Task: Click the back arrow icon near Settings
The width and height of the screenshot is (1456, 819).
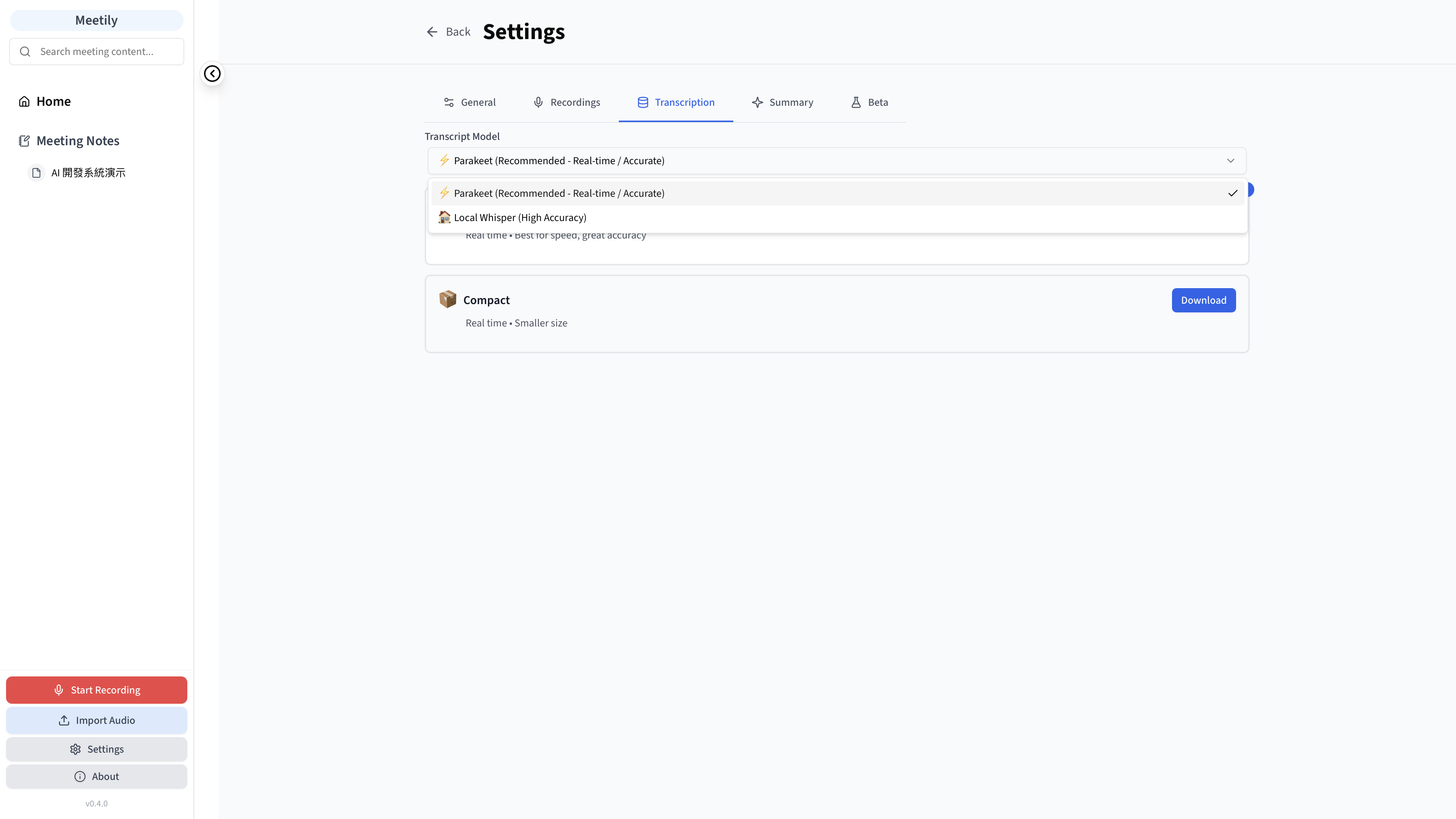Action: (x=432, y=31)
